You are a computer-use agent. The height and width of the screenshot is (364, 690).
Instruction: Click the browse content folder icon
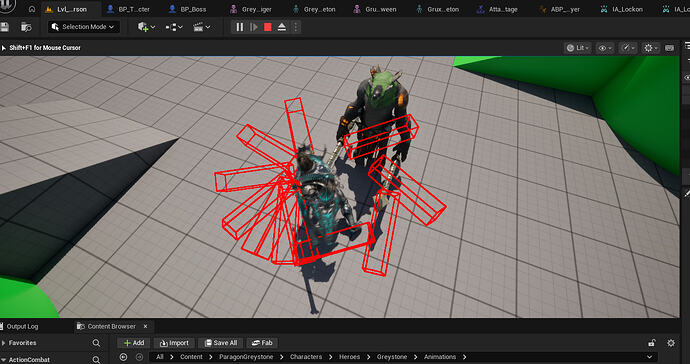coord(26,27)
